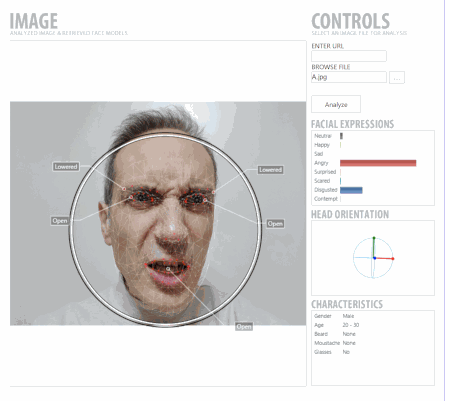Screen dimensions: 449x401
Task: Click the Enter URL input field
Action: click(x=349, y=56)
